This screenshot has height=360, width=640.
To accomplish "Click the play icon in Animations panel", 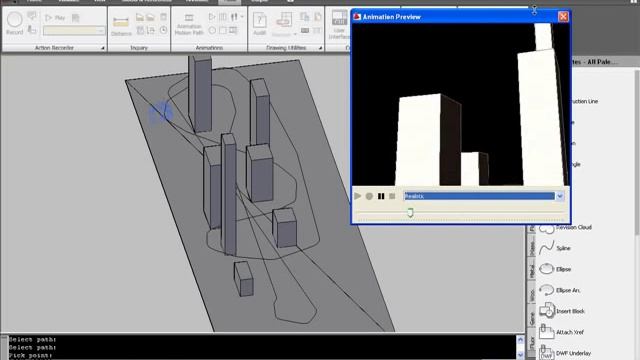I will [x=212, y=17].
